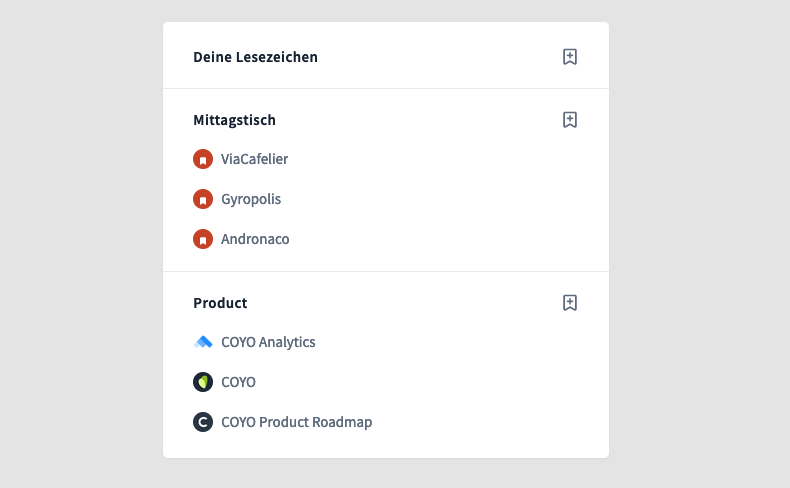Click the Gyropolis red bookmark icon
The width and height of the screenshot is (790, 488).
(203, 199)
